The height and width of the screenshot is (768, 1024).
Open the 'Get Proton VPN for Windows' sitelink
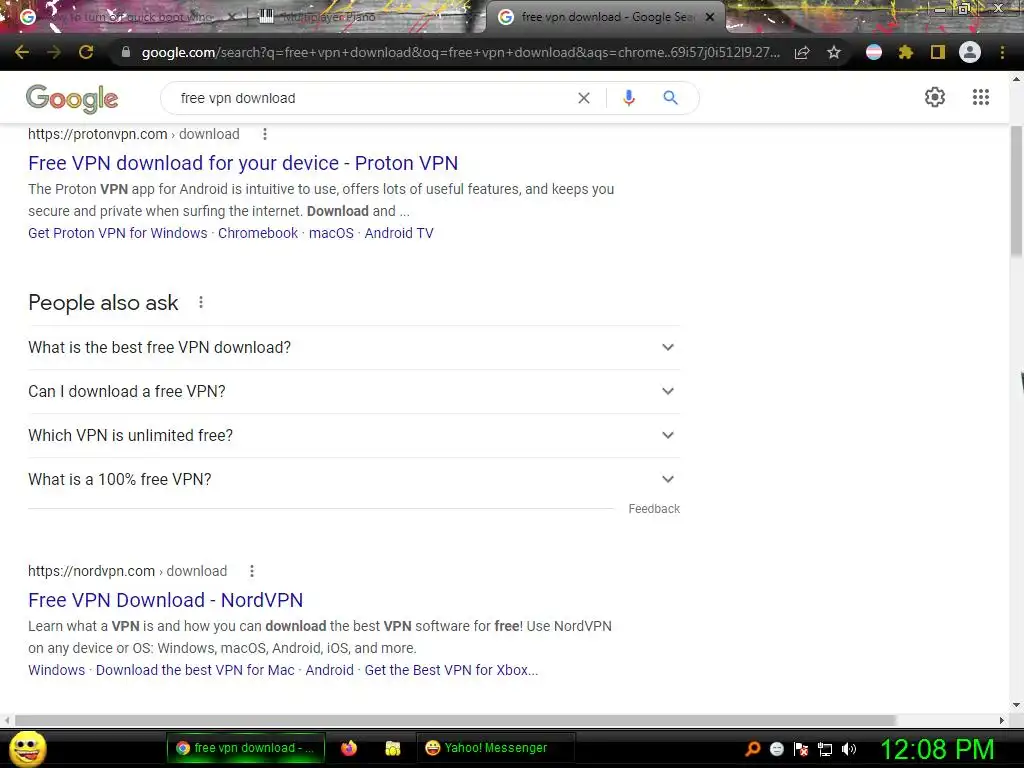(x=118, y=233)
